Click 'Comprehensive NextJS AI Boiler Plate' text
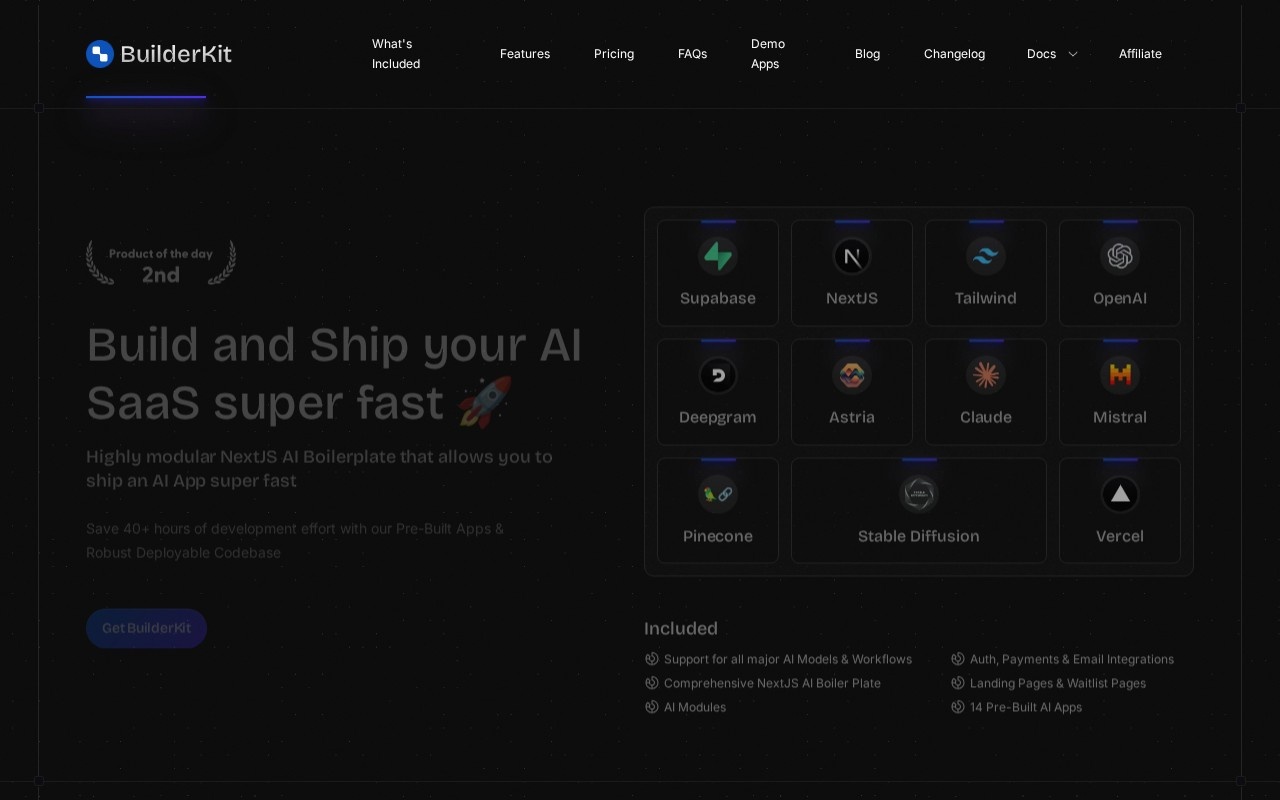Viewport: 1280px width, 800px height. (772, 683)
